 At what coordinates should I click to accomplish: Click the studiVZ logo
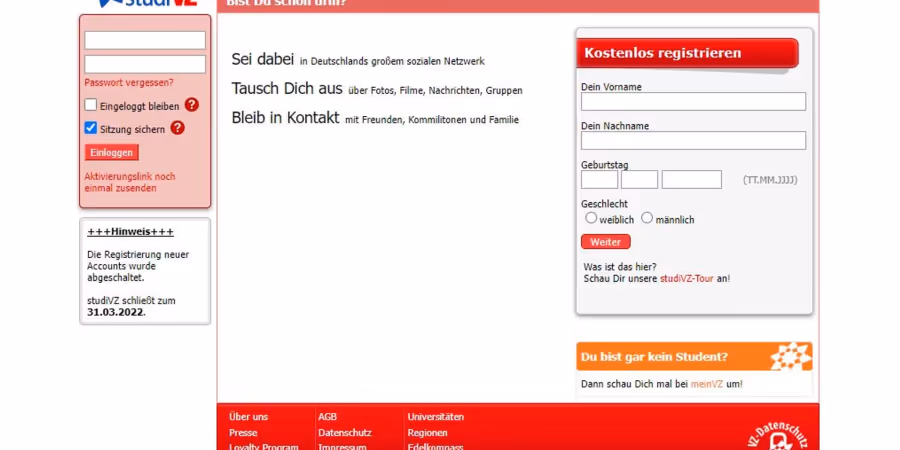[x=148, y=3]
